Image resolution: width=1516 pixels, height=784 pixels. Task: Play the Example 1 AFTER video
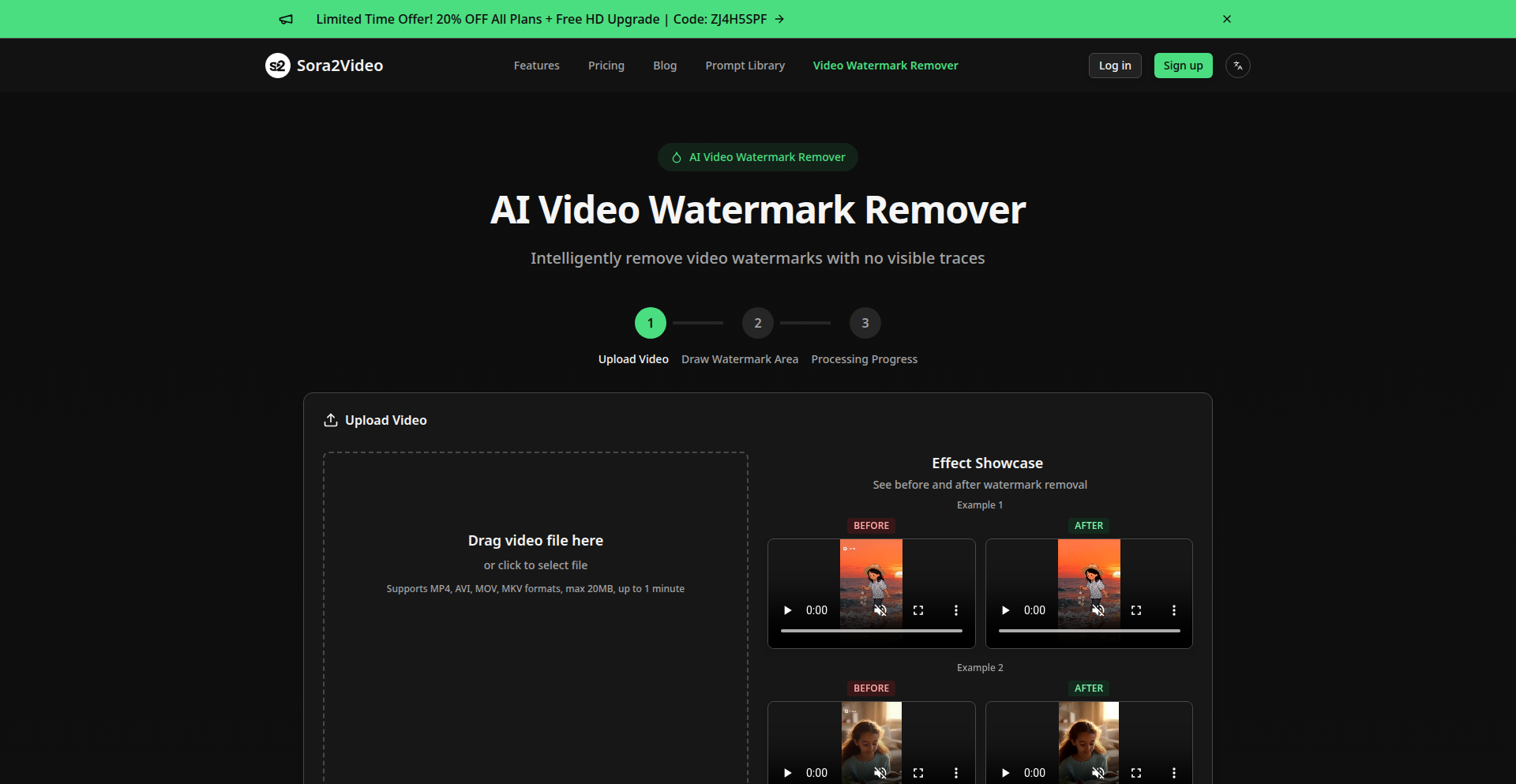coord(1005,610)
